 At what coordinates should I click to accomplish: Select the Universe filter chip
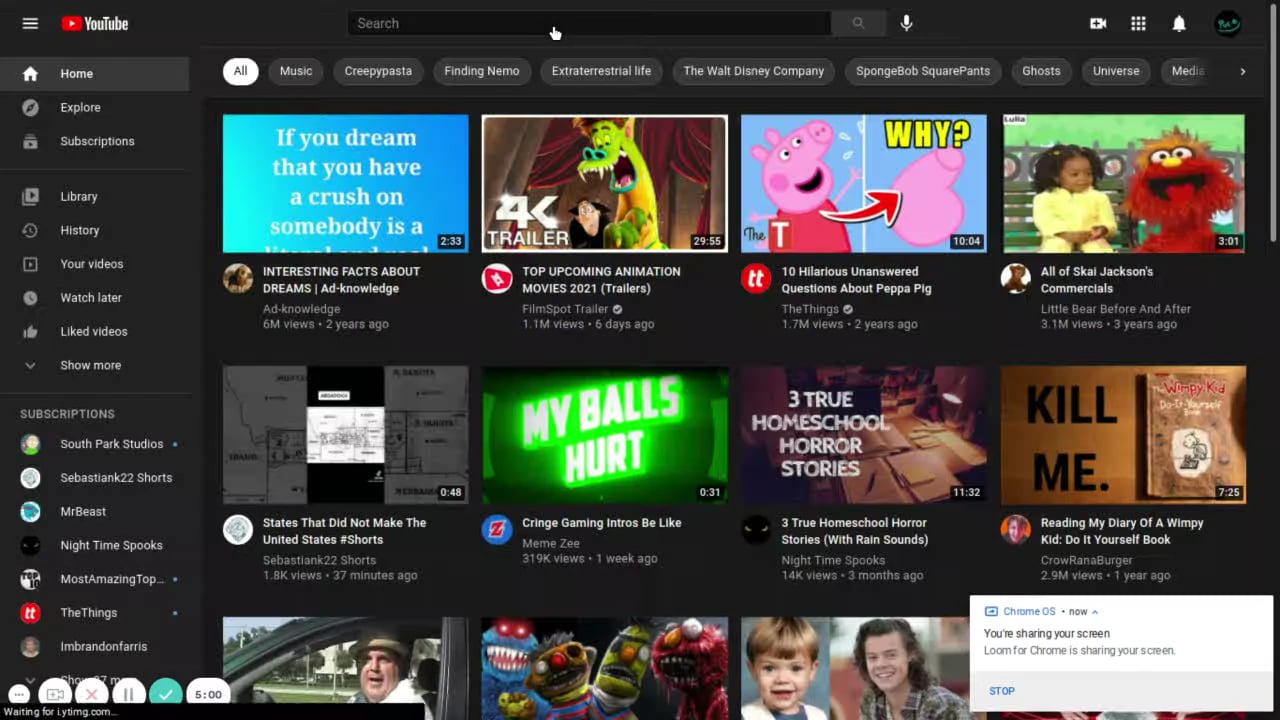tap(1116, 71)
